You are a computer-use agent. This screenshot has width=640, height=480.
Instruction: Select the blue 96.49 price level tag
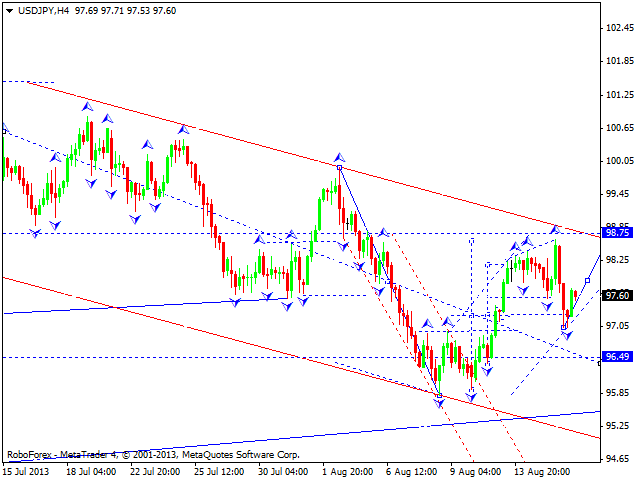click(617, 356)
